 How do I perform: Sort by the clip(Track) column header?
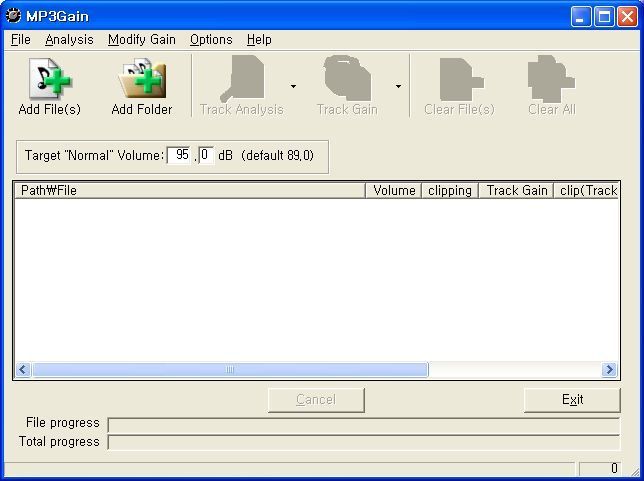pos(586,191)
